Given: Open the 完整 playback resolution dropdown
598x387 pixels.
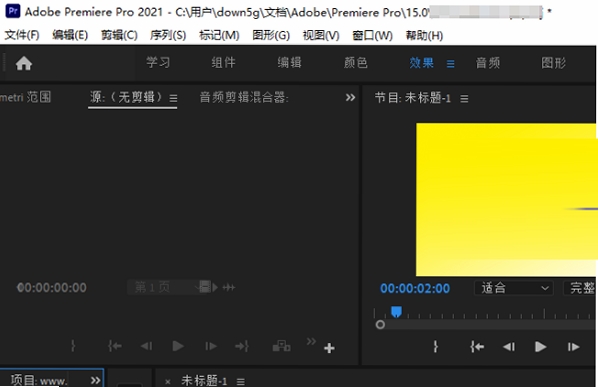Looking at the screenshot, I should click(x=580, y=288).
